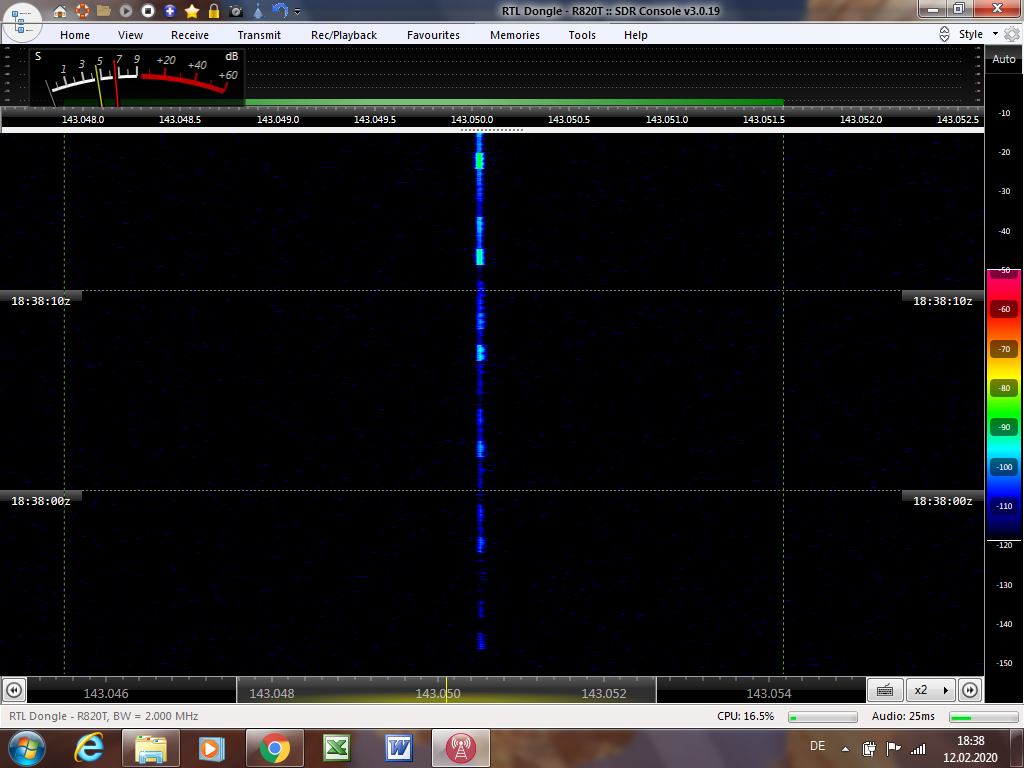Image resolution: width=1024 pixels, height=768 pixels.
Task: Launch Internet Explorer from taskbar
Action: [x=89, y=748]
